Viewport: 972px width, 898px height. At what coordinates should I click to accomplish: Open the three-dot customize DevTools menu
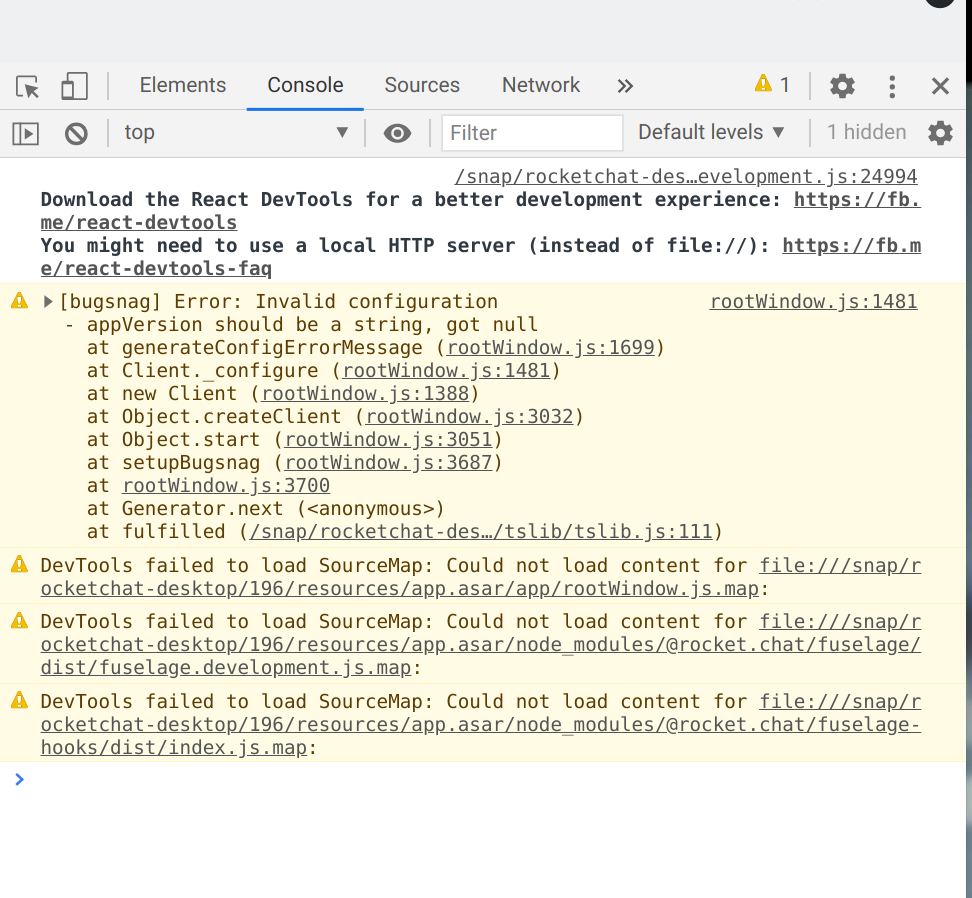tap(892, 86)
